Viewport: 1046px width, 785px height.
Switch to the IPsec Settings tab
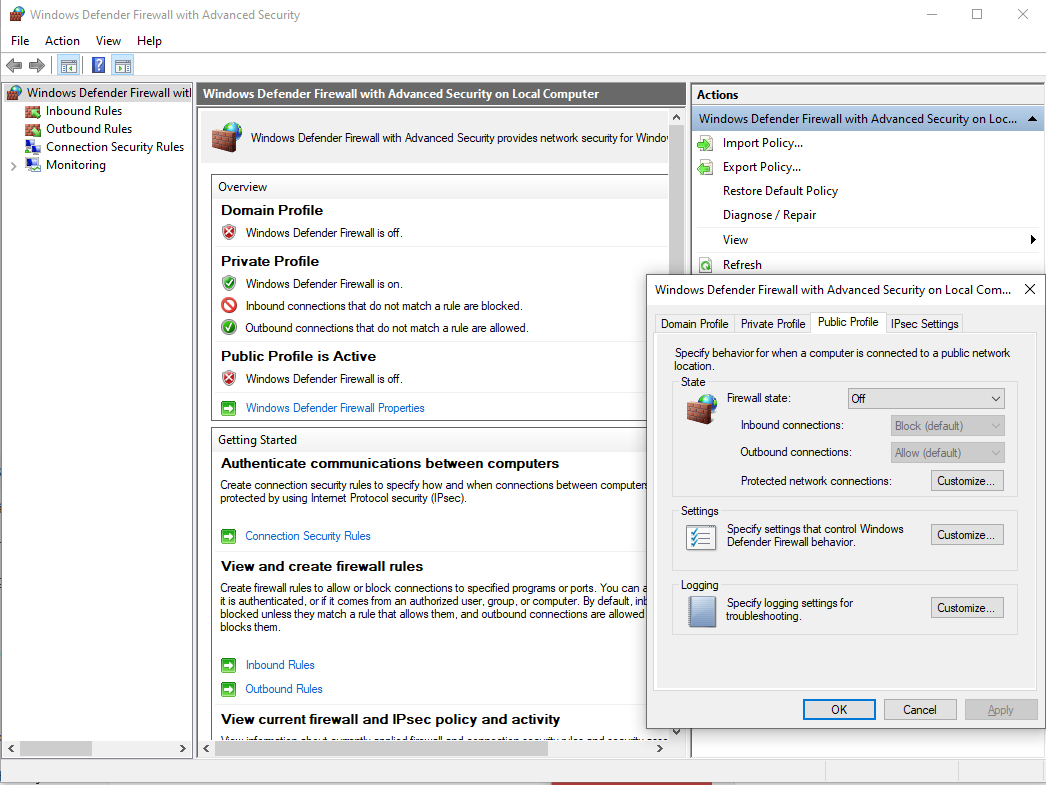click(925, 323)
